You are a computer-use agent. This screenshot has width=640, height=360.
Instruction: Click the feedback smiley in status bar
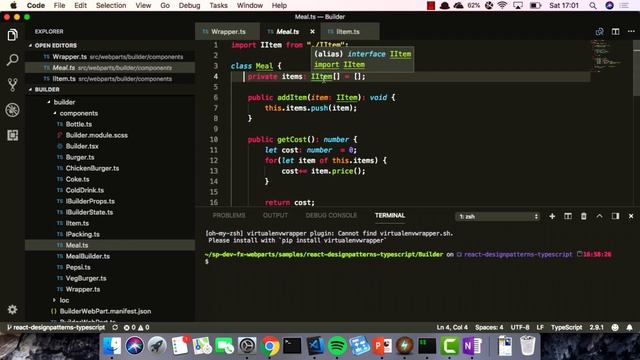[615, 327]
